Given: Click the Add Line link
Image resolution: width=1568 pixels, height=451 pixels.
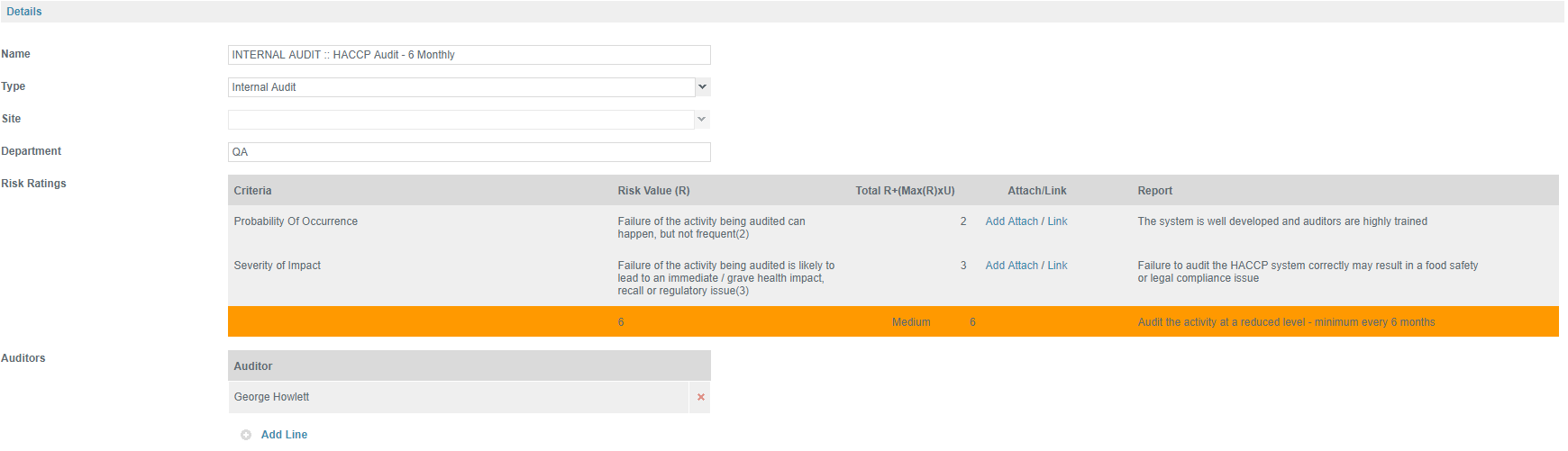Looking at the screenshot, I should pos(284,435).
